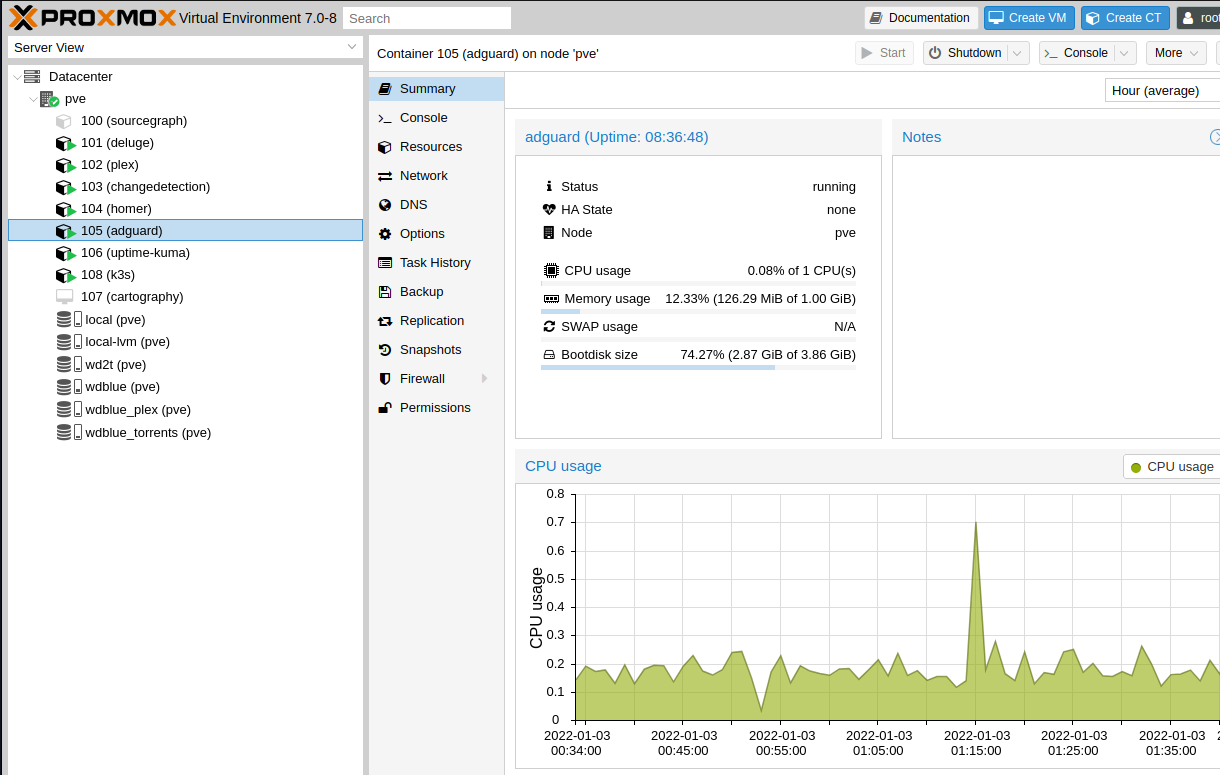Switch to the Task History tab
The image size is (1220, 775).
tap(435, 263)
